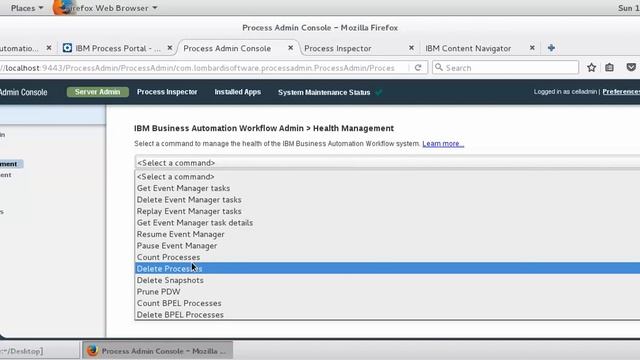
Task: Choose Count BPEL Processes option
Action: [387, 303]
